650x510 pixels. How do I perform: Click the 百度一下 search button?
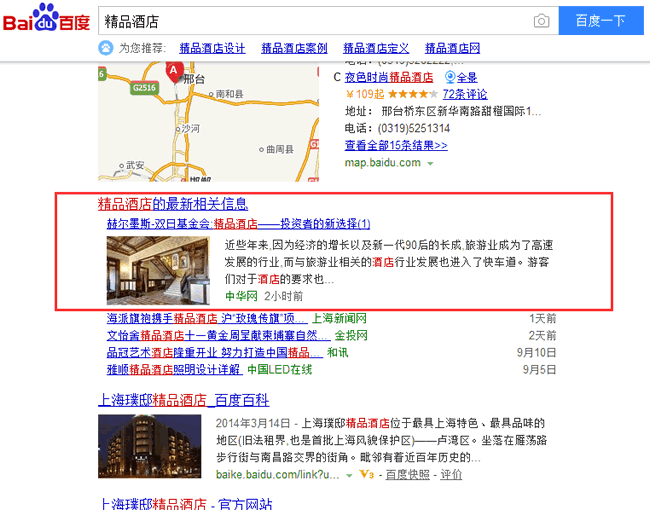point(601,20)
